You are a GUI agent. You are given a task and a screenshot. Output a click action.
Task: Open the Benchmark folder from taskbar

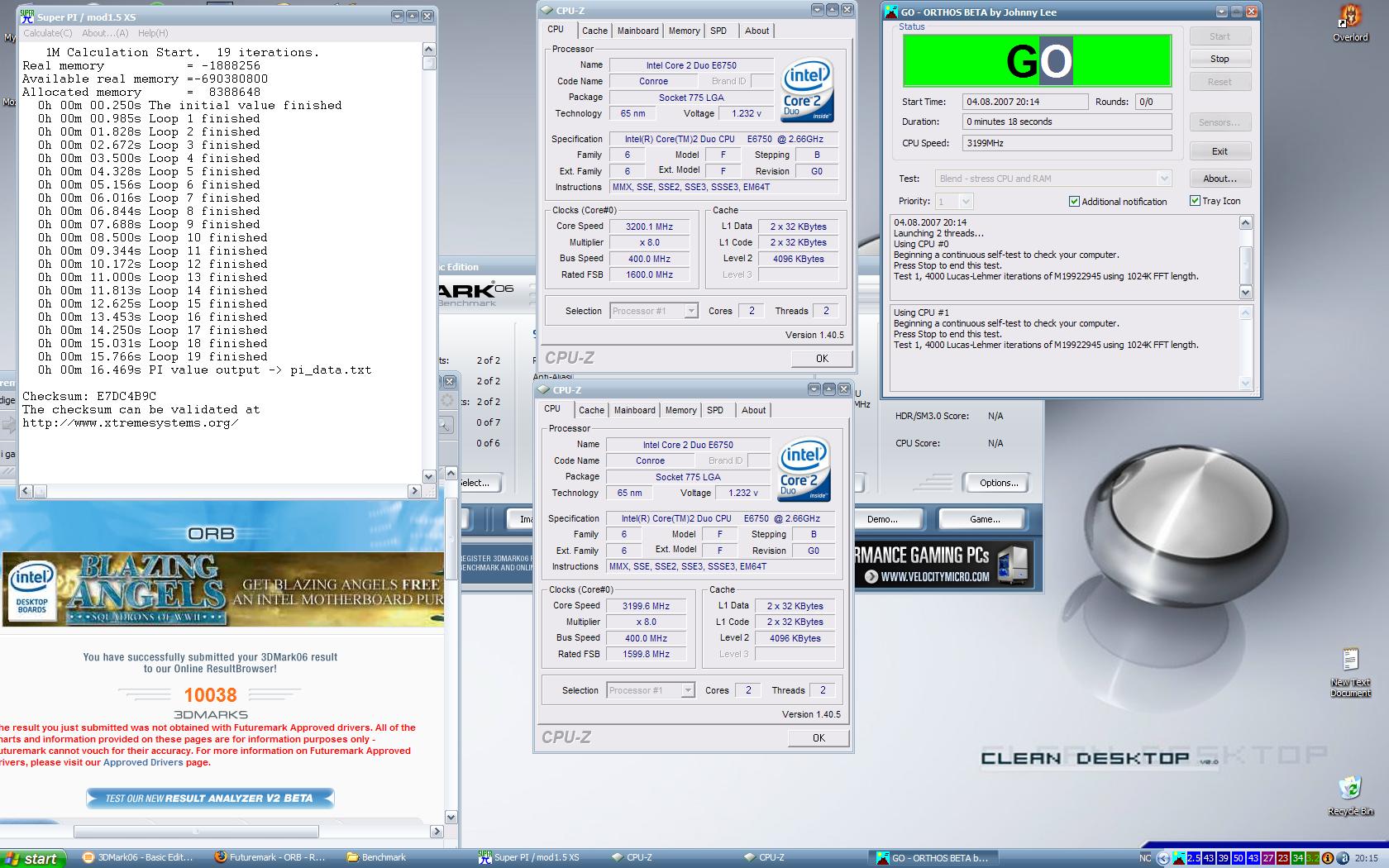click(x=376, y=858)
